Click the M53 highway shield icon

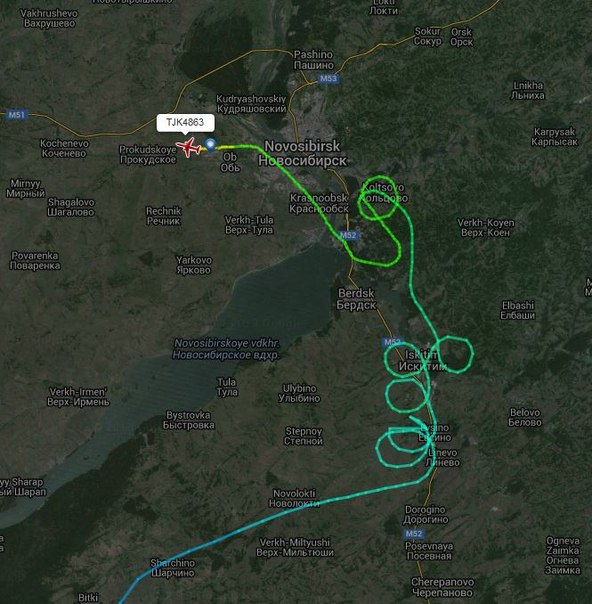tap(328, 79)
